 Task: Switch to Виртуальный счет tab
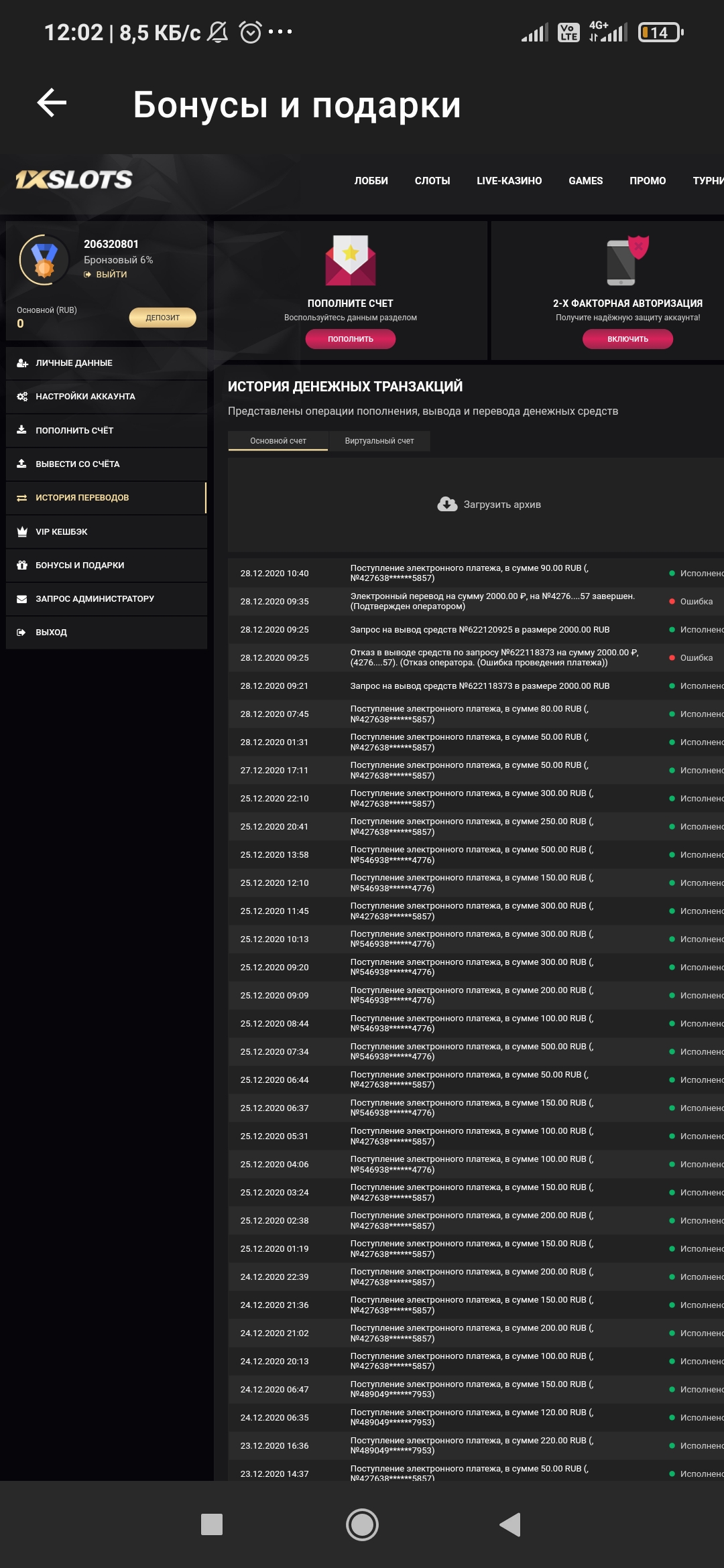(379, 441)
